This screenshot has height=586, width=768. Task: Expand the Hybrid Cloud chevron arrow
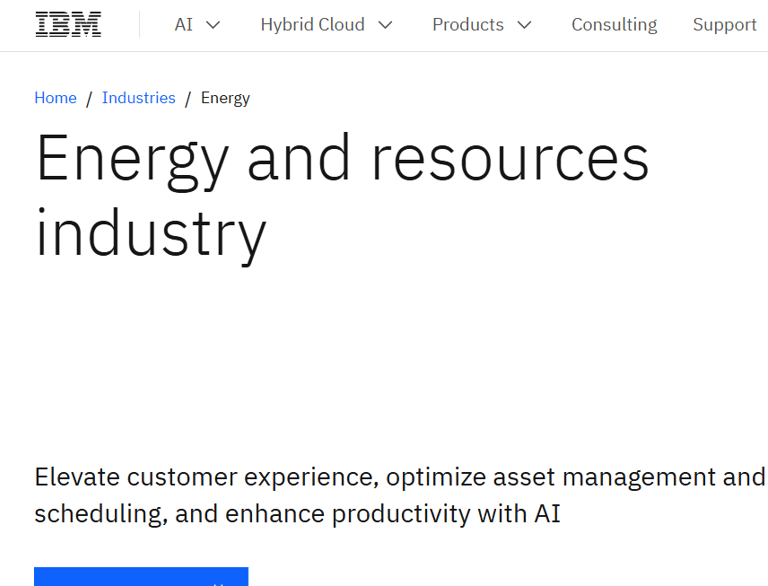coord(386,25)
